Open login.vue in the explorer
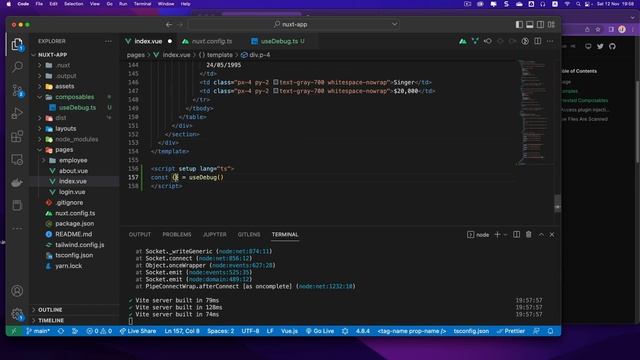 74,192
